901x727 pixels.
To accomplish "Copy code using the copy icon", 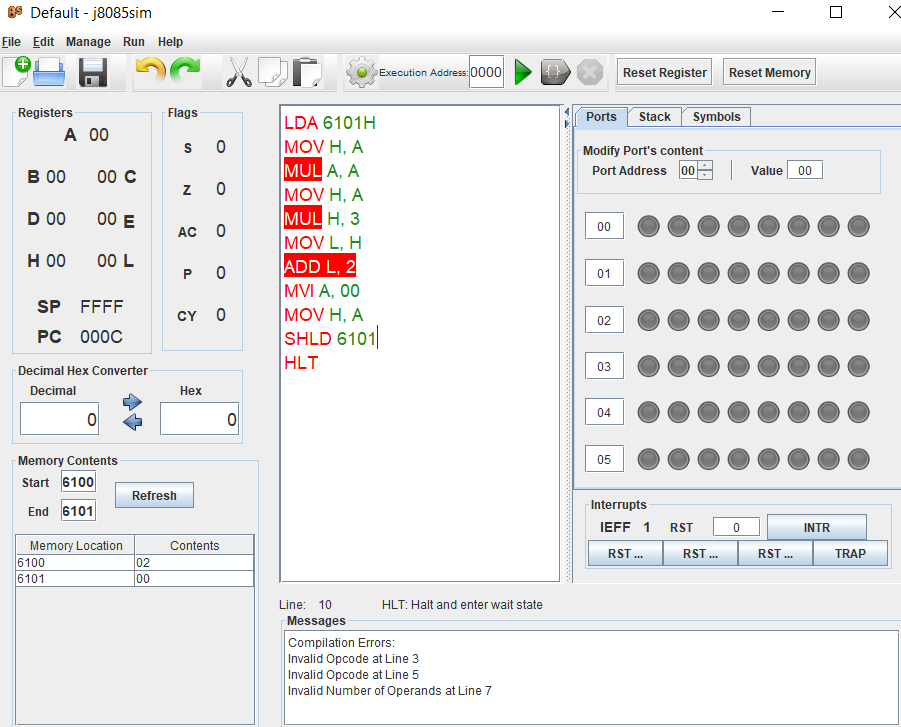I will pos(272,71).
